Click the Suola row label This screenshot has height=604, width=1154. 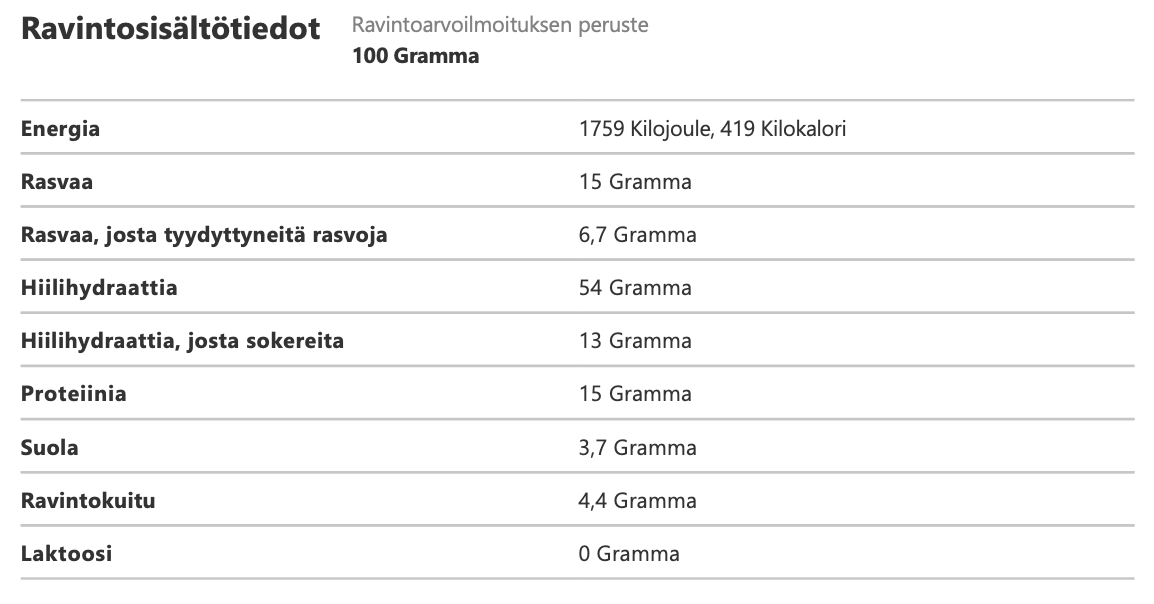pyautogui.click(x=49, y=447)
